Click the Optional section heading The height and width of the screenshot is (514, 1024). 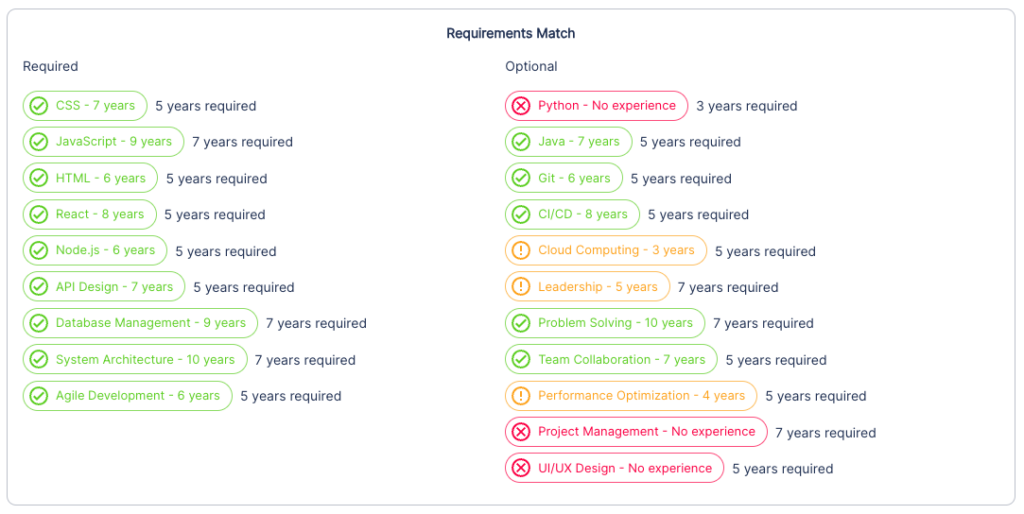click(x=531, y=67)
